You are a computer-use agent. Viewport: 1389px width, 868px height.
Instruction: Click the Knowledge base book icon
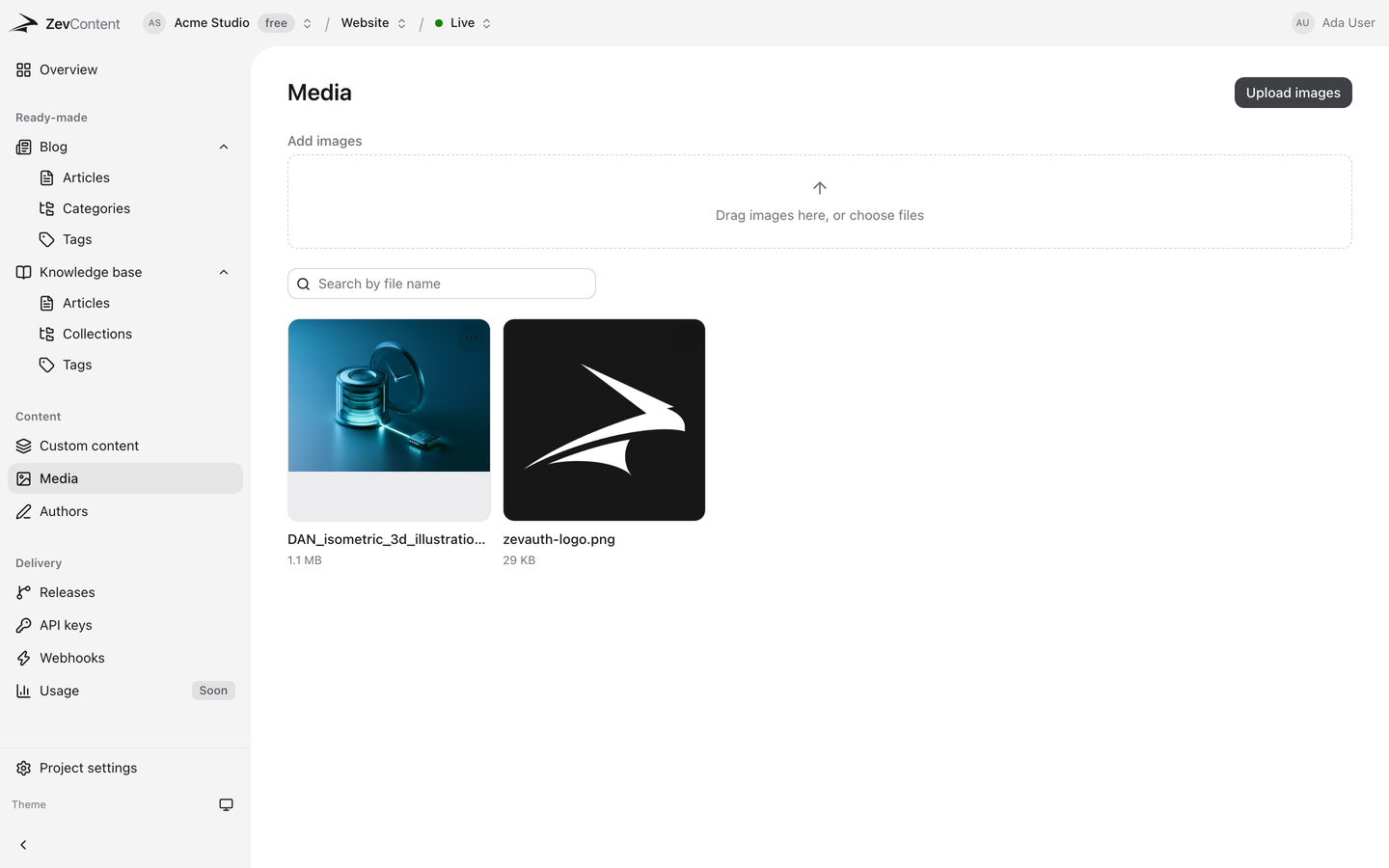(23, 272)
